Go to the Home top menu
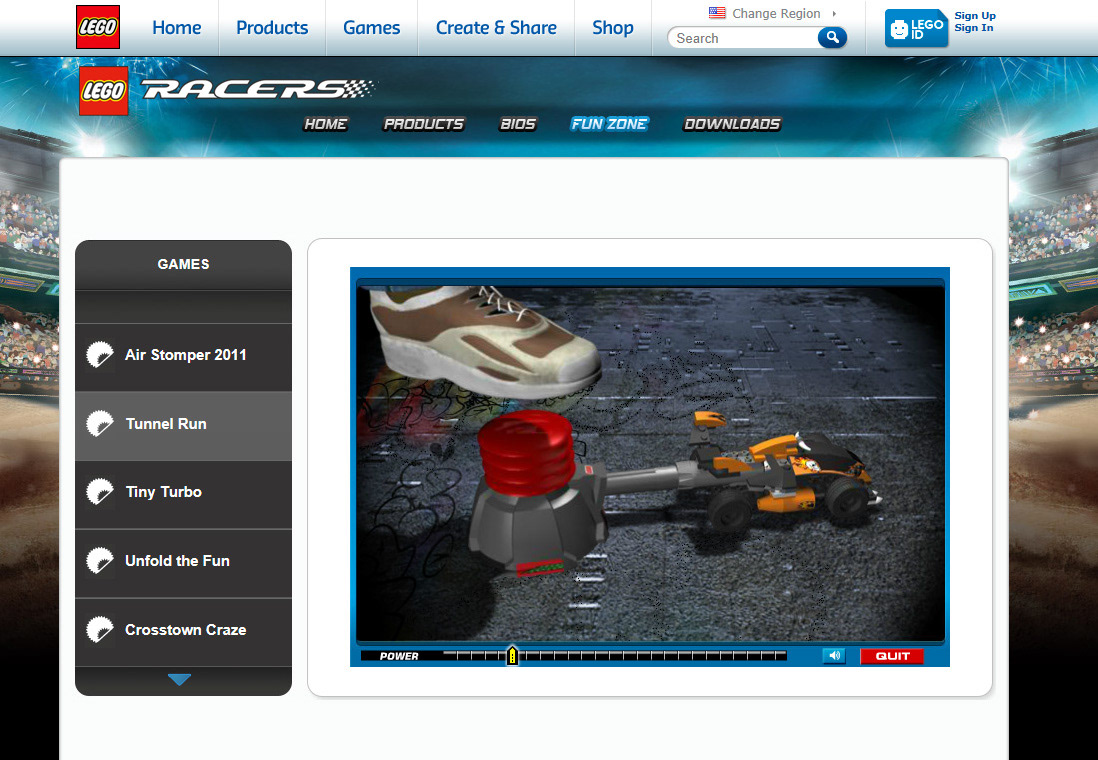1098x760 pixels. tap(176, 27)
